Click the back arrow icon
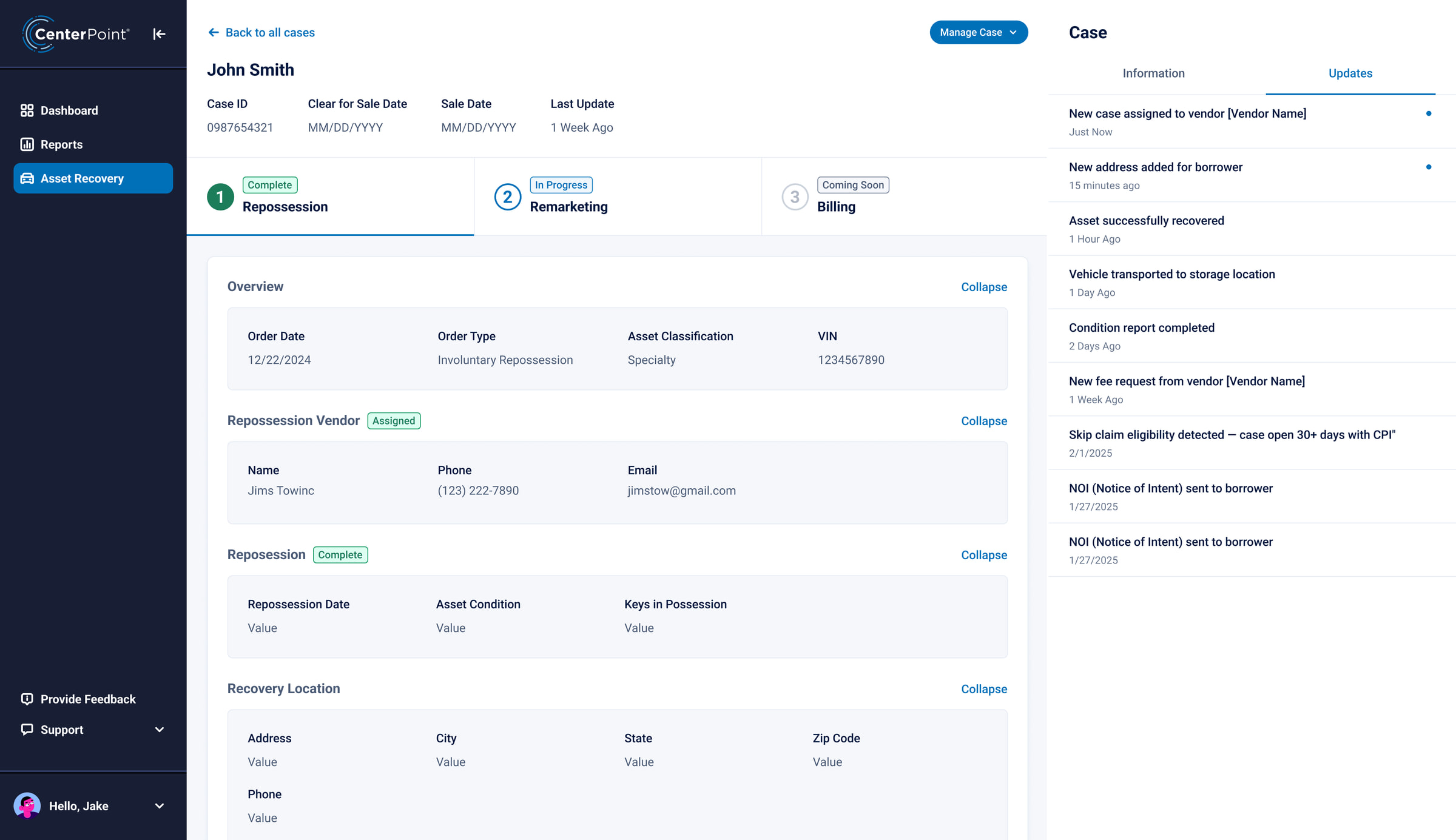The image size is (1456, 840). point(214,32)
